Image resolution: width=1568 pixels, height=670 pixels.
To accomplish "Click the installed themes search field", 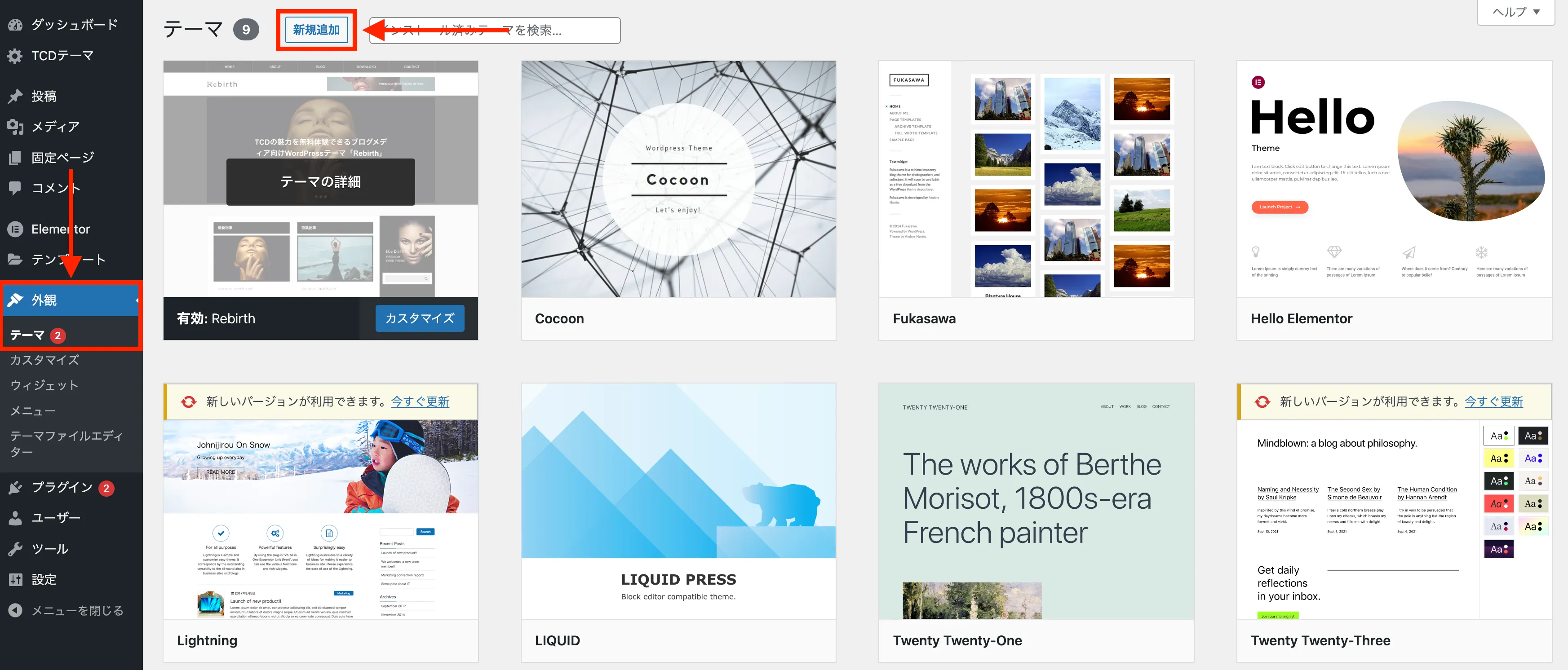I will [495, 31].
